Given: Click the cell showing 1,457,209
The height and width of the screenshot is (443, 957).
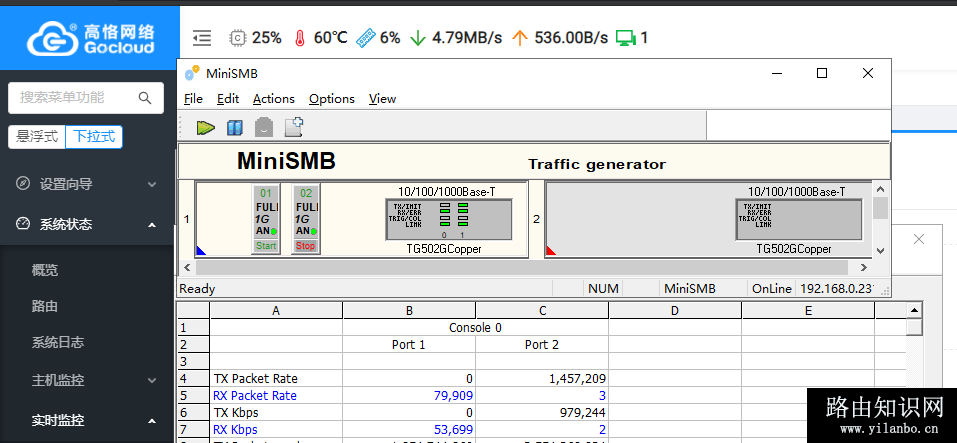Looking at the screenshot, I should (542, 378).
